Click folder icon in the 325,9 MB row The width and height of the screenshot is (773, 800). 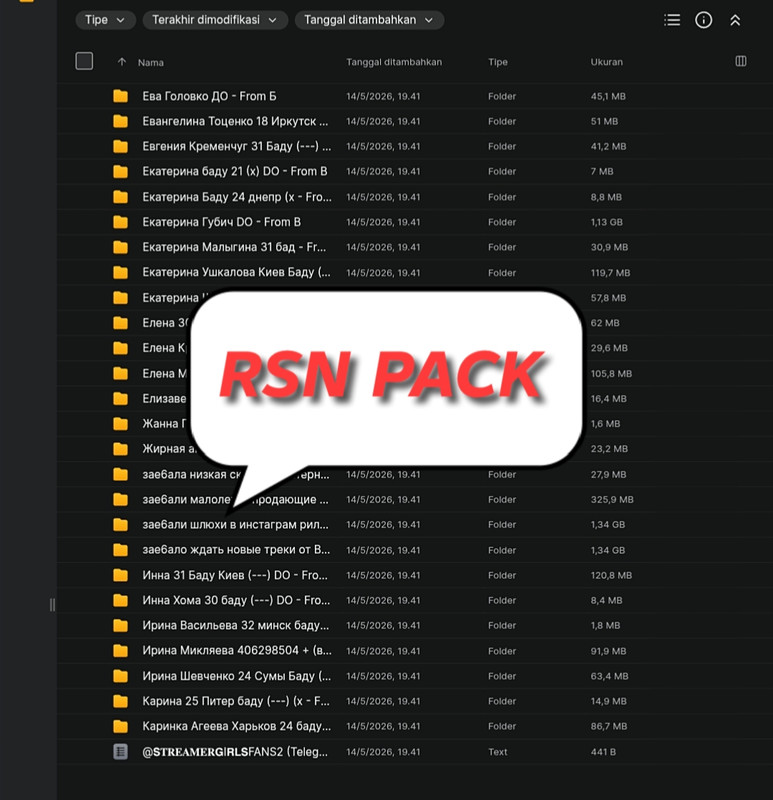120,499
